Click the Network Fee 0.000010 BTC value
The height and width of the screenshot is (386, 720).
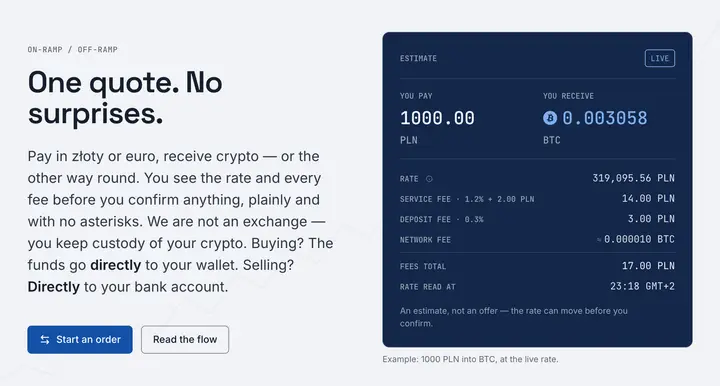[x=636, y=239]
